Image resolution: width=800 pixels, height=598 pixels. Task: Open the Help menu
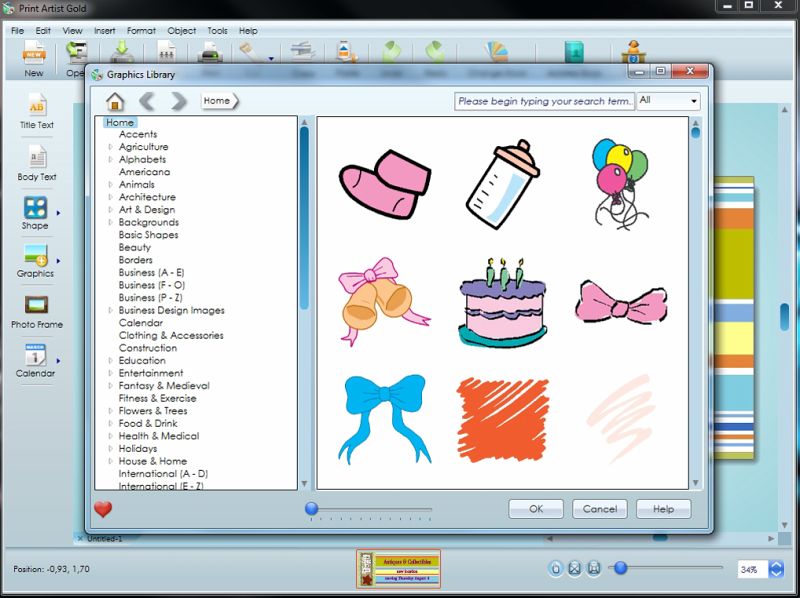(248, 31)
